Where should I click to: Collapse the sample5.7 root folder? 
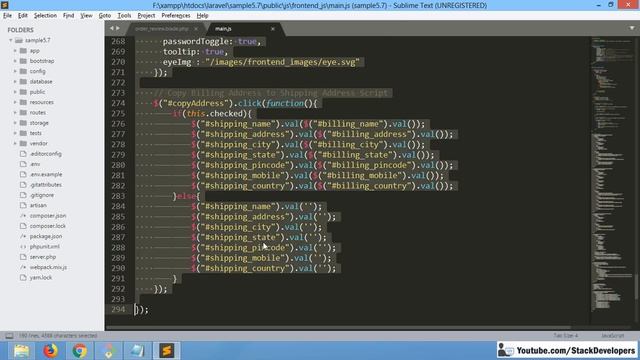[11, 40]
